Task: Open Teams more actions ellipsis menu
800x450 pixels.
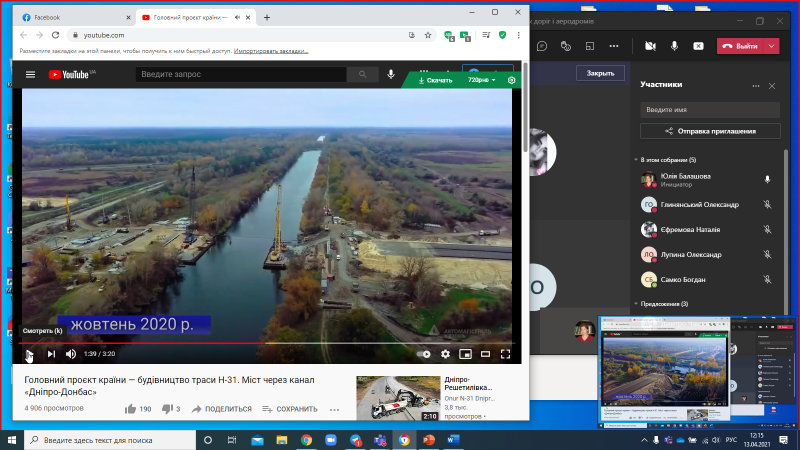Action: point(614,46)
